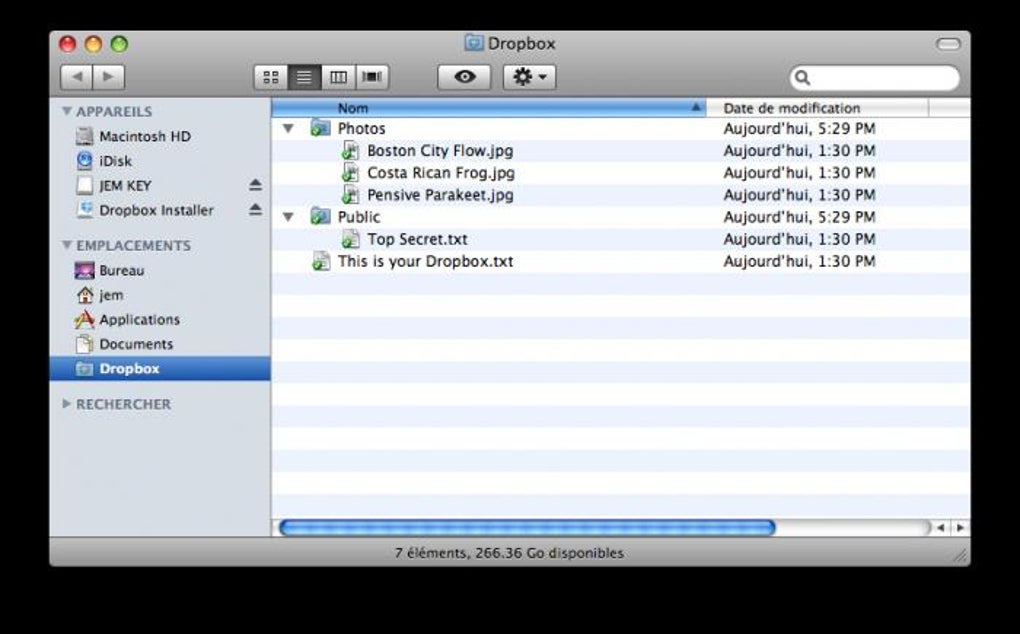1020x634 pixels.
Task: Click the Macintosh HD drive icon
Action: click(85, 137)
